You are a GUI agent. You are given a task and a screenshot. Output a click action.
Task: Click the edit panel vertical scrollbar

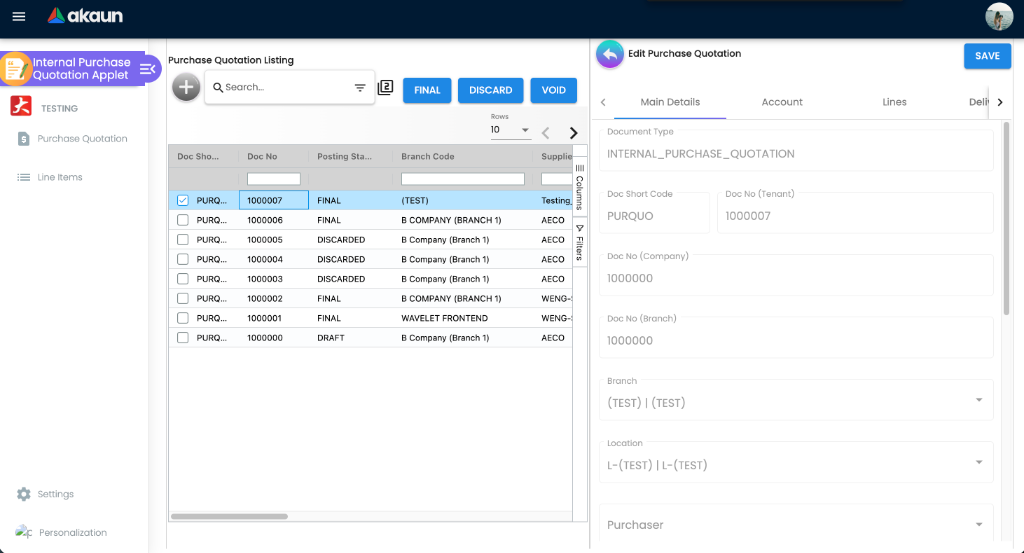coord(1006,219)
